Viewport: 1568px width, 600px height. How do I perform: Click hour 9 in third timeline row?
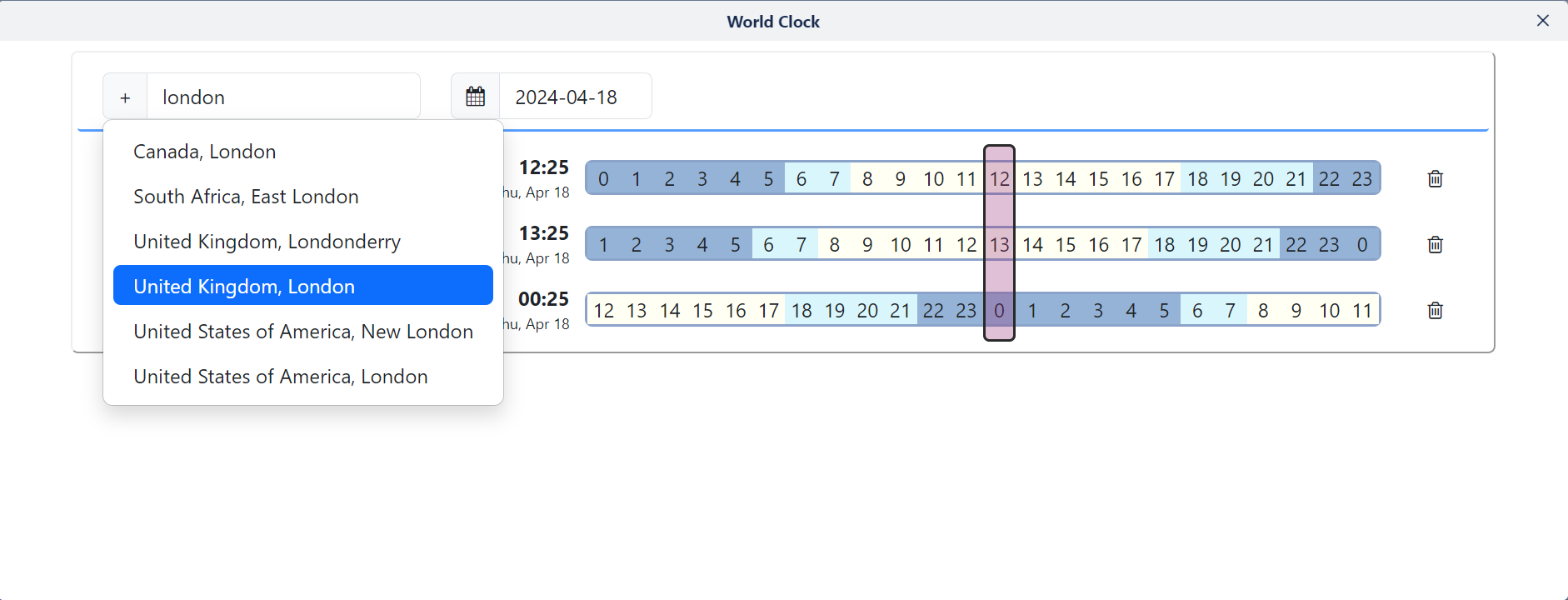click(x=1296, y=311)
